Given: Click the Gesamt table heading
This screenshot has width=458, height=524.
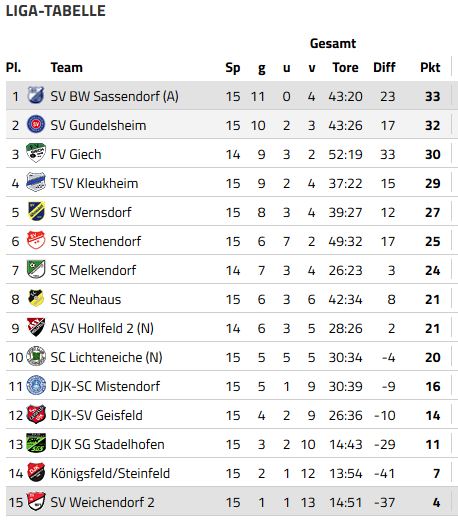Looking at the screenshot, I should coord(333,43).
